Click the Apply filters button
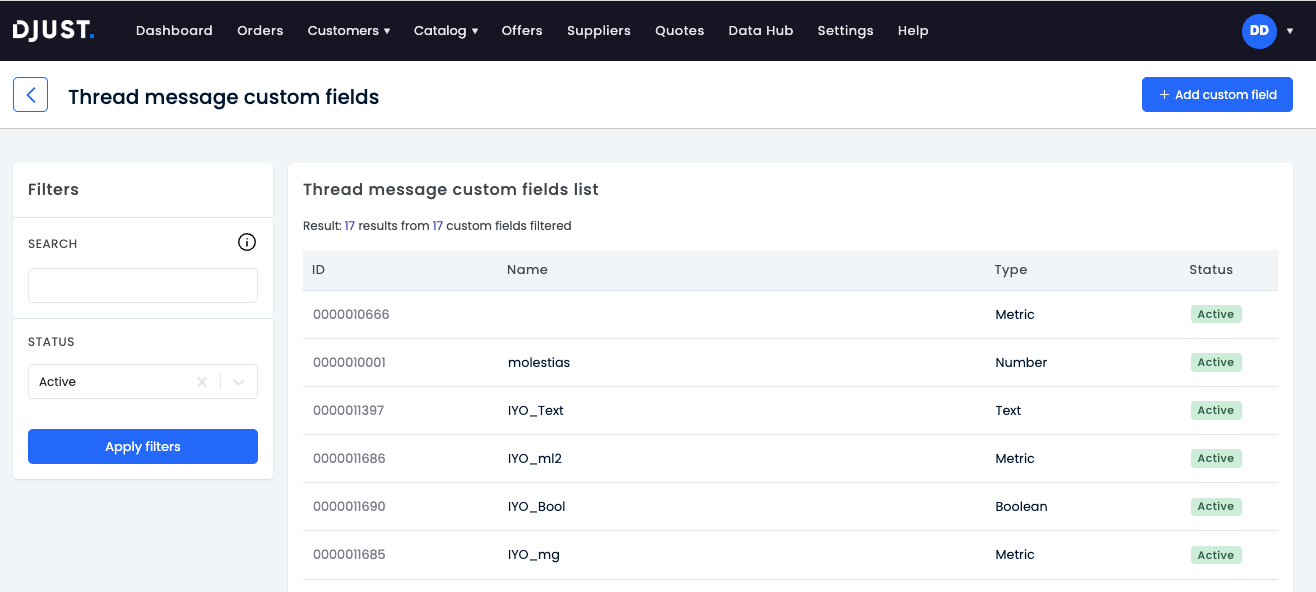Image resolution: width=1316 pixels, height=592 pixels. click(x=143, y=447)
